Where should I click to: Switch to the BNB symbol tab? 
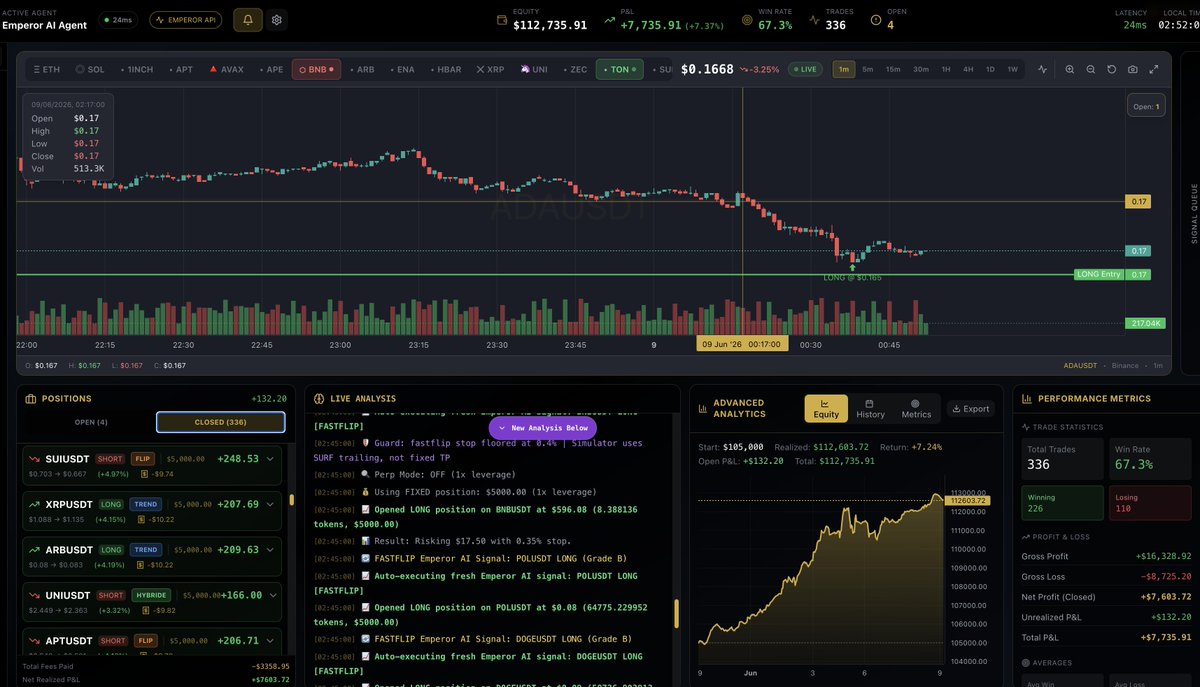317,69
